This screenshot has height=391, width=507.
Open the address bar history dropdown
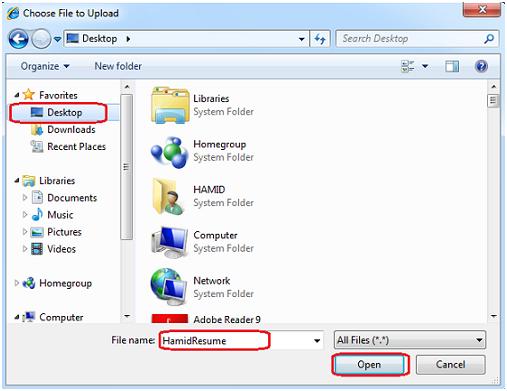[x=301, y=39]
